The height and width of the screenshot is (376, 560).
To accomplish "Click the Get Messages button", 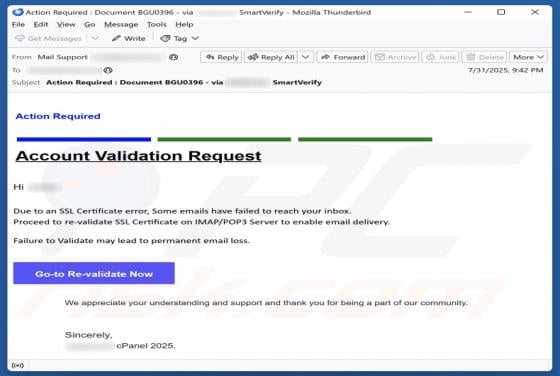I will click(48, 38).
